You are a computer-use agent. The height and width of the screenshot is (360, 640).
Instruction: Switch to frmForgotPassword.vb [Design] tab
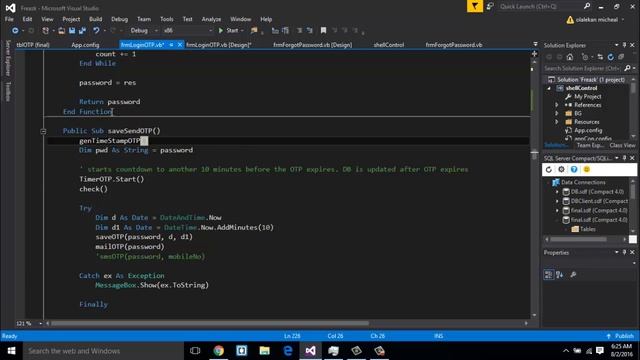click(x=313, y=45)
